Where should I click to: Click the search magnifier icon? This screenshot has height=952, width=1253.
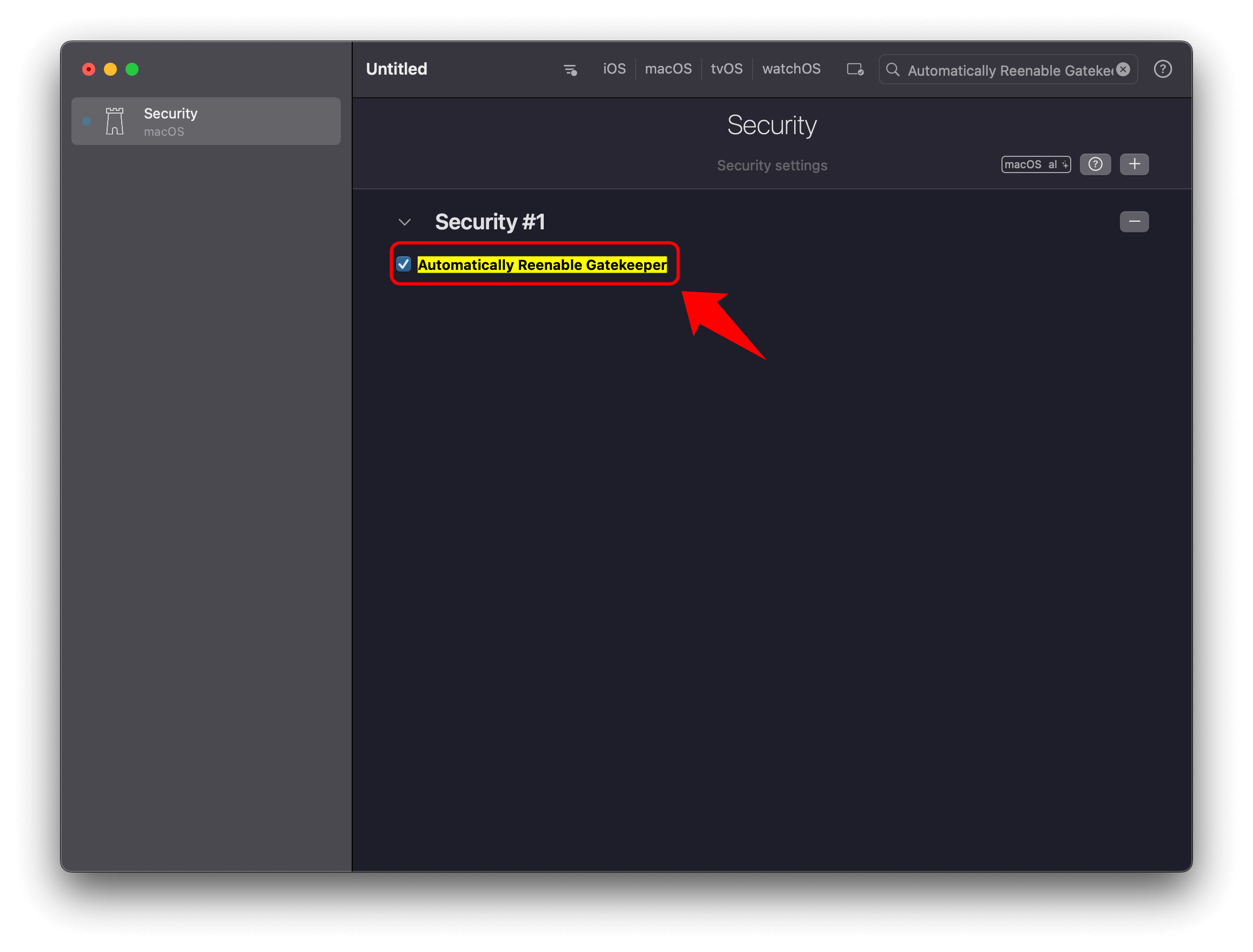coord(893,70)
